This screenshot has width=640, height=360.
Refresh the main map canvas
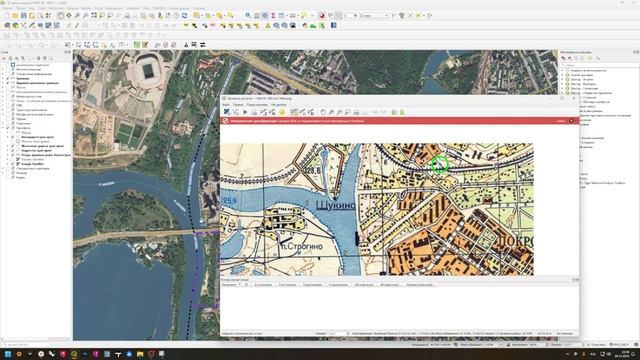coord(184,16)
